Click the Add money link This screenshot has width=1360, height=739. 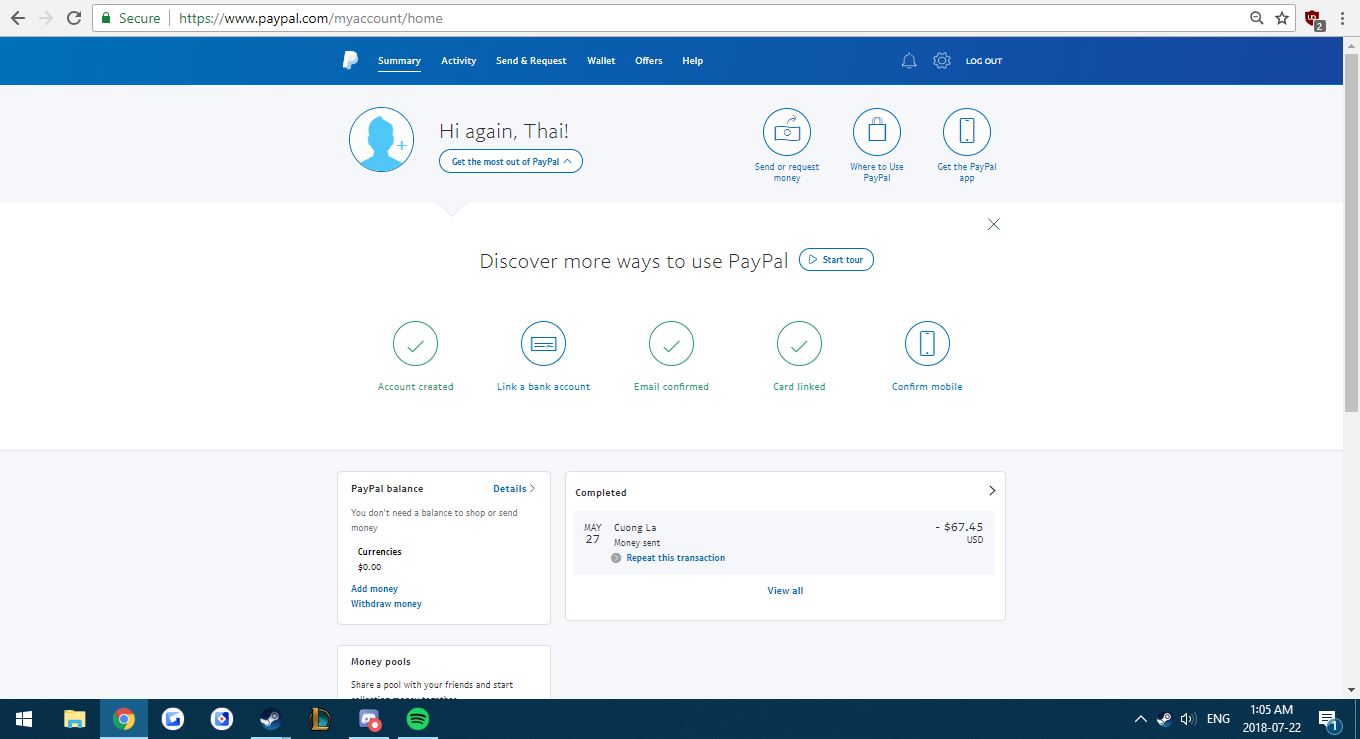tap(374, 589)
